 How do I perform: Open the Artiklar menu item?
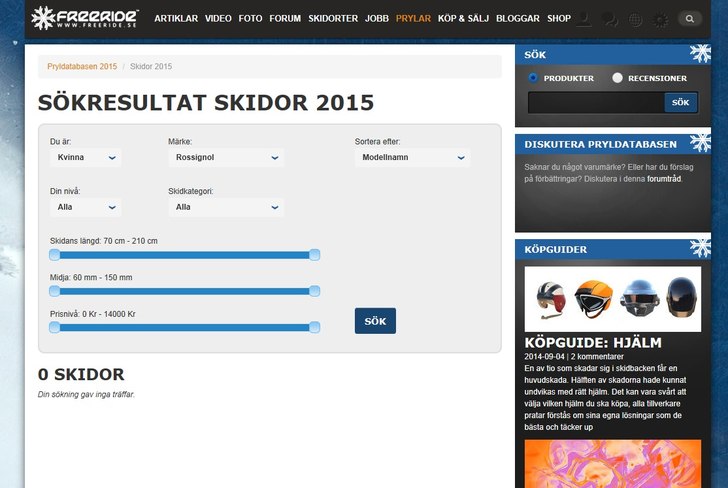pos(176,18)
